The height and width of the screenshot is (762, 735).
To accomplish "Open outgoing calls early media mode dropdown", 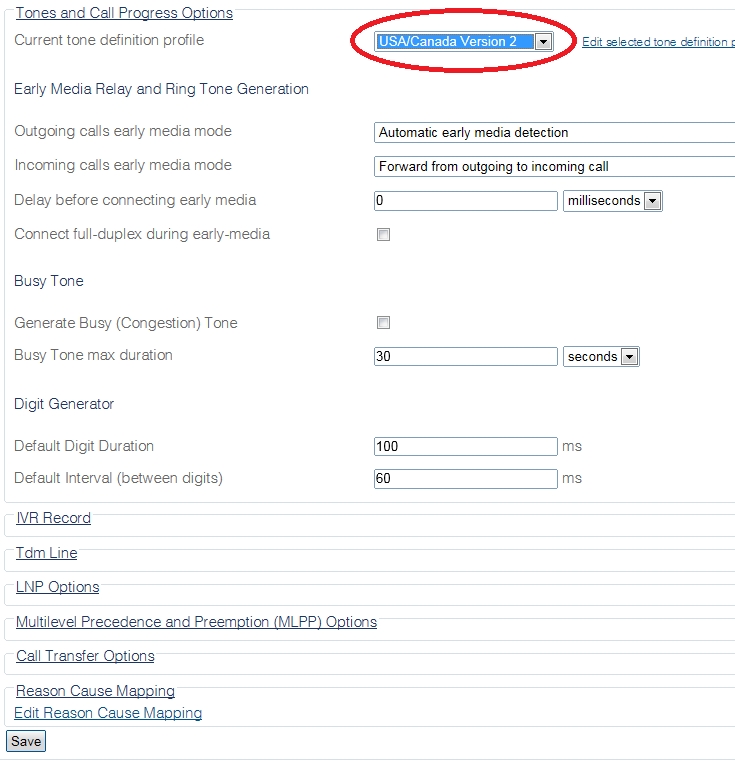I will [x=555, y=132].
